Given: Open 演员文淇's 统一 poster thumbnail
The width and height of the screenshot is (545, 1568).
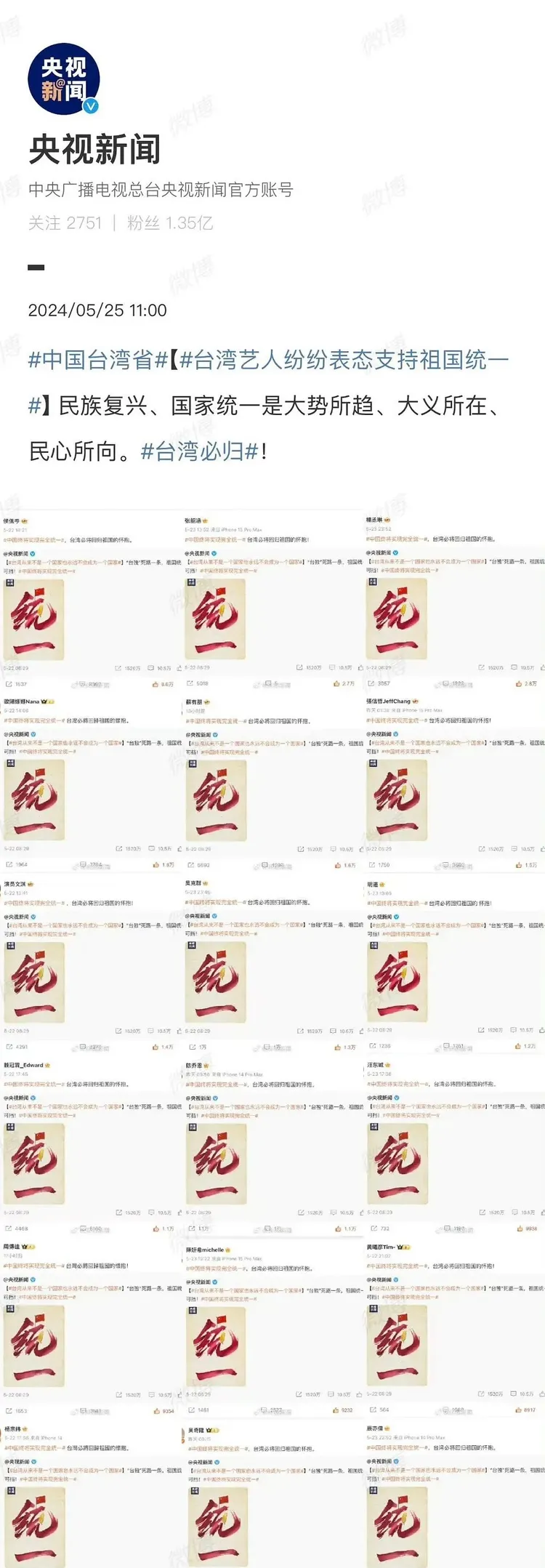Looking at the screenshot, I should (34, 982).
